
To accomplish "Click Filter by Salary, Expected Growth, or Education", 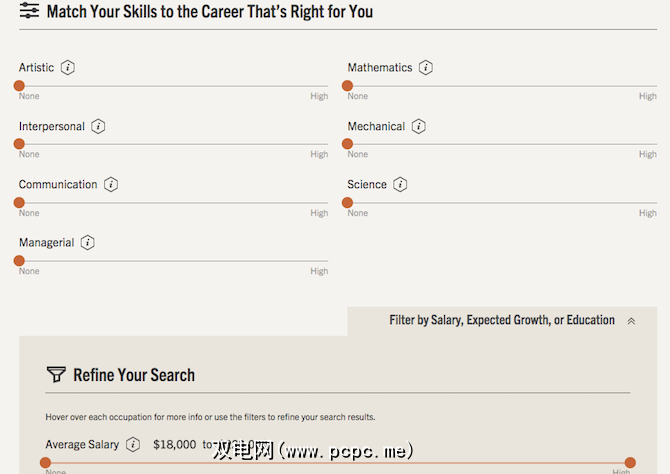I will (x=502, y=321).
